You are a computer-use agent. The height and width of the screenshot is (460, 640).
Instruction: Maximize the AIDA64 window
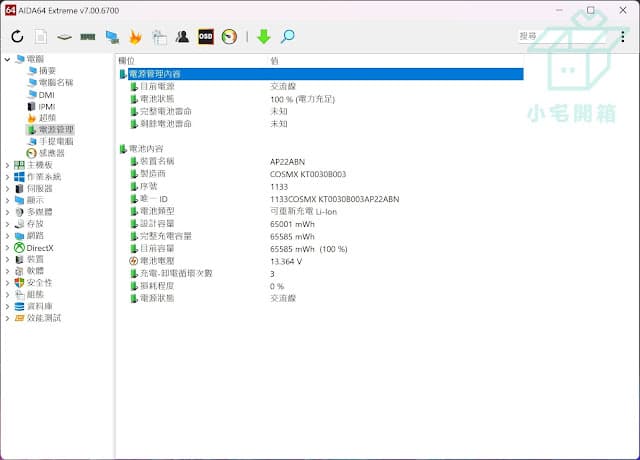[x=591, y=10]
